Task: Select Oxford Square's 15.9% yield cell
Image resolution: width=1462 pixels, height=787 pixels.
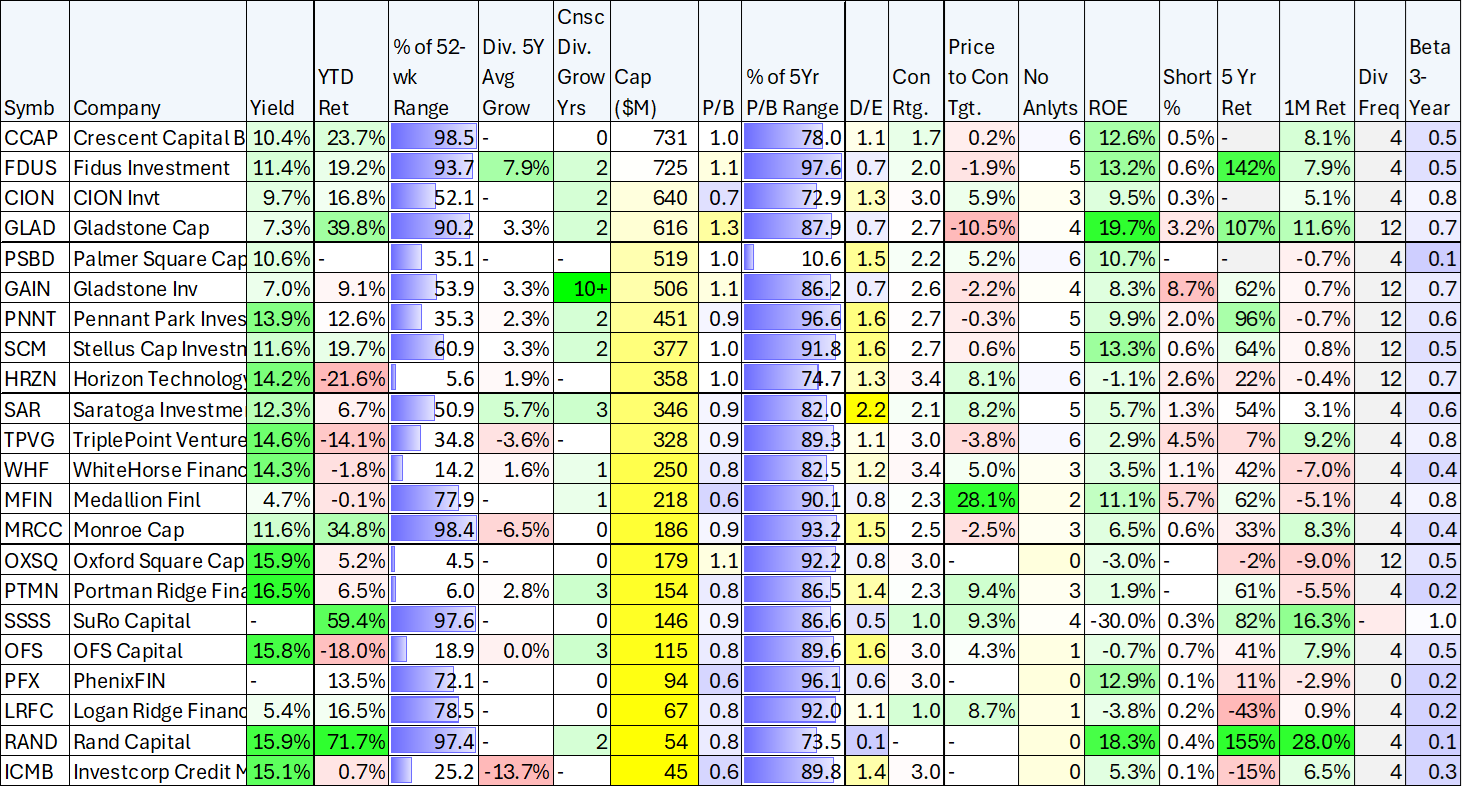Action: tap(280, 560)
